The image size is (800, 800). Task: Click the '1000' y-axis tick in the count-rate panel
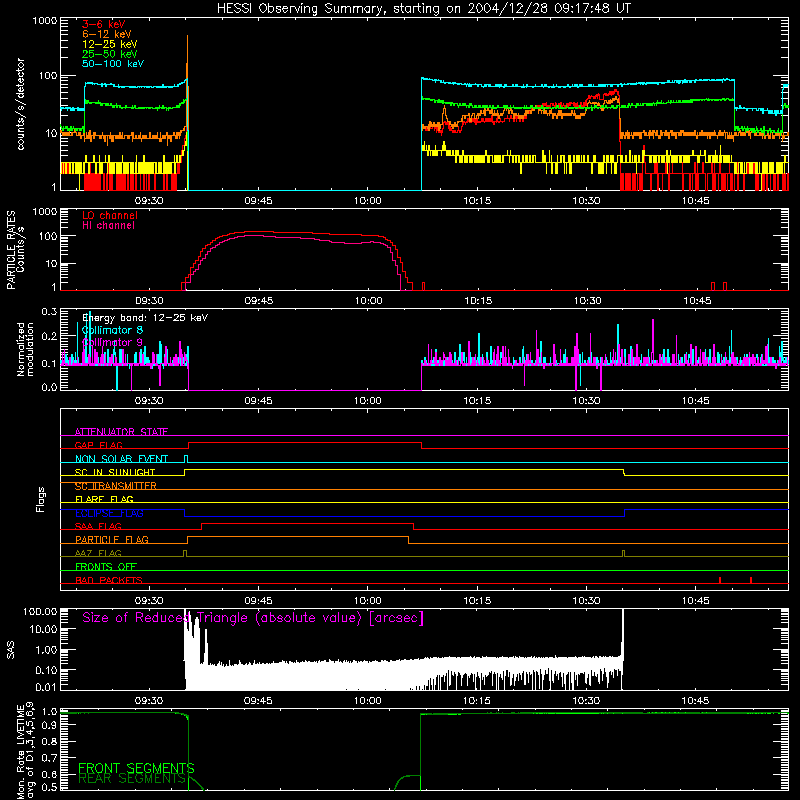(45, 21)
